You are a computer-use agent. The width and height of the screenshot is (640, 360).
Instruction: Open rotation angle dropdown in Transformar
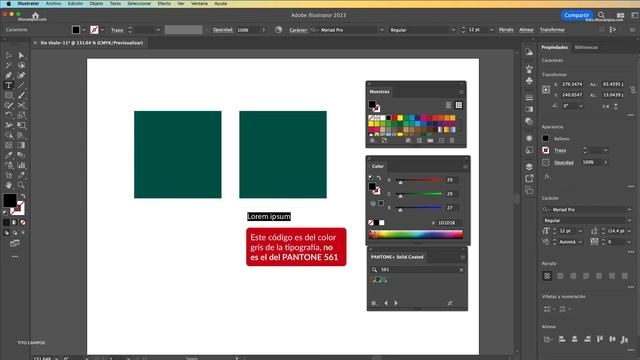coord(581,106)
